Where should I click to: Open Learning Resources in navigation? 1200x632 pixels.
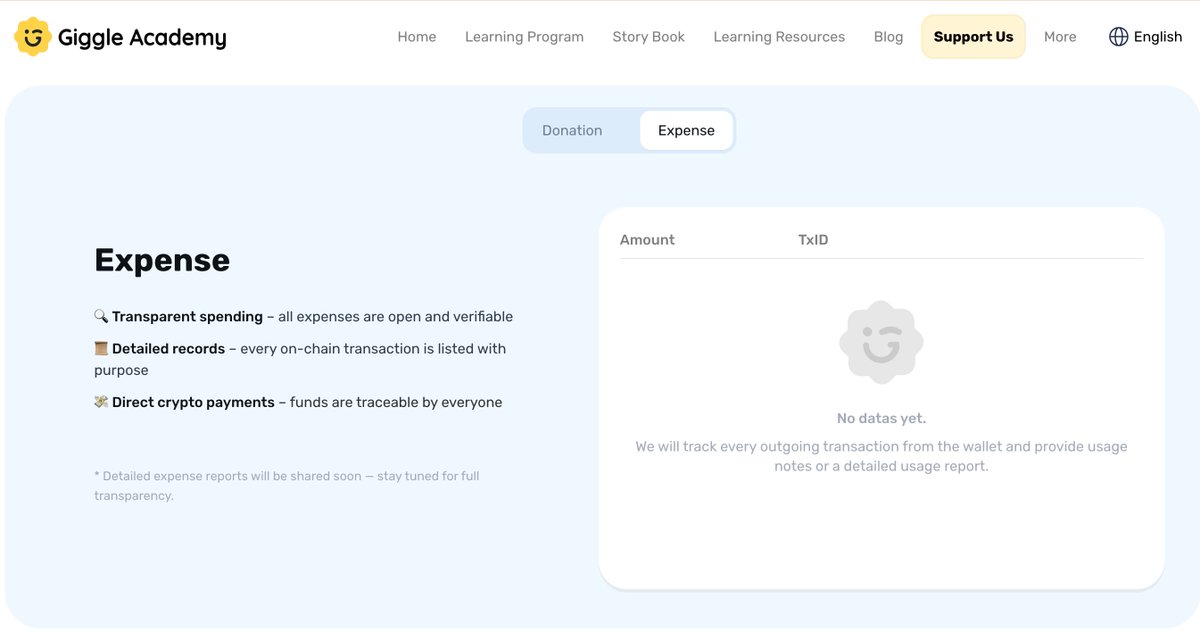(x=779, y=37)
